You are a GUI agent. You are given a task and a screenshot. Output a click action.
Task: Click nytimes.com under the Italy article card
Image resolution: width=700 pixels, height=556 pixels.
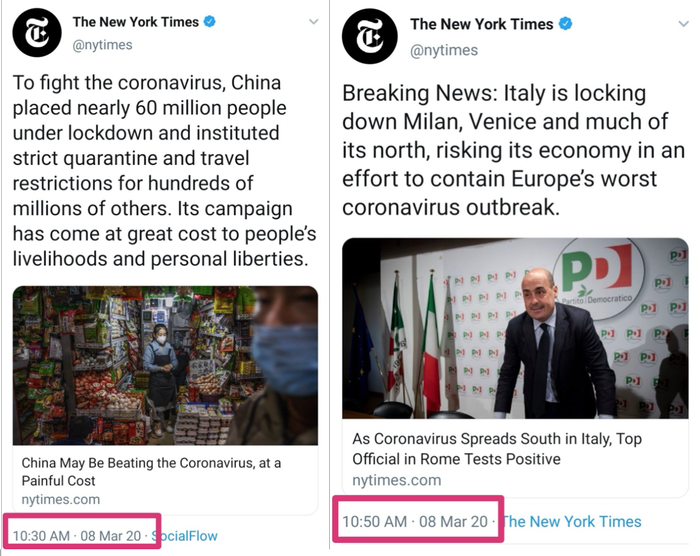coord(396,480)
